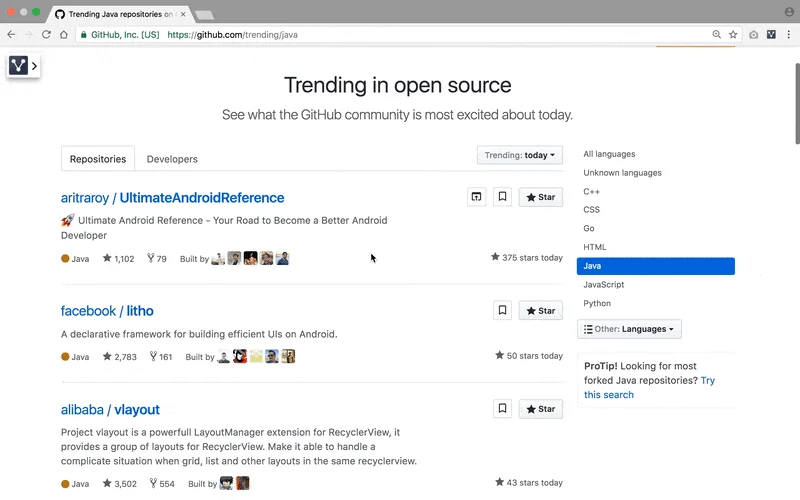800x500 pixels.
Task: Click the zoom magnifier icon in address bar
Action: coord(716,34)
